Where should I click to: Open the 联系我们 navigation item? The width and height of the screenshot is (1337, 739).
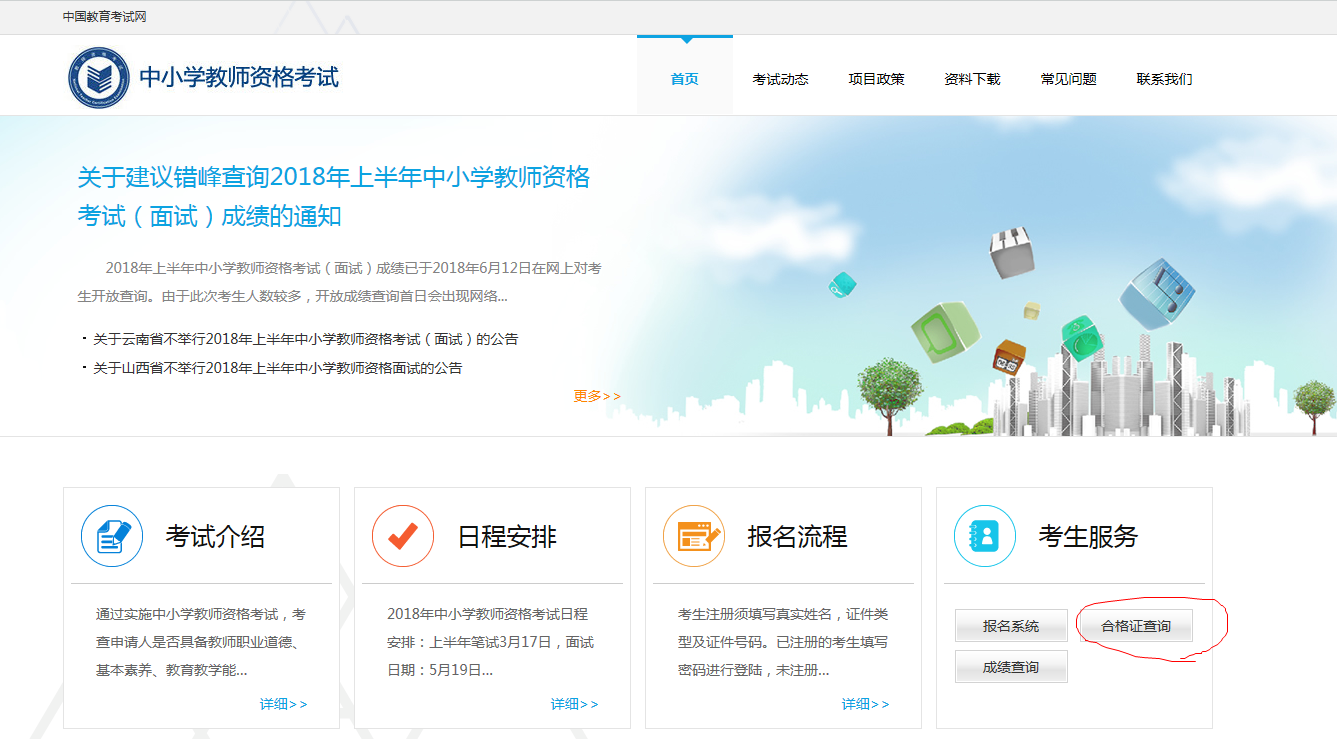coord(1164,79)
